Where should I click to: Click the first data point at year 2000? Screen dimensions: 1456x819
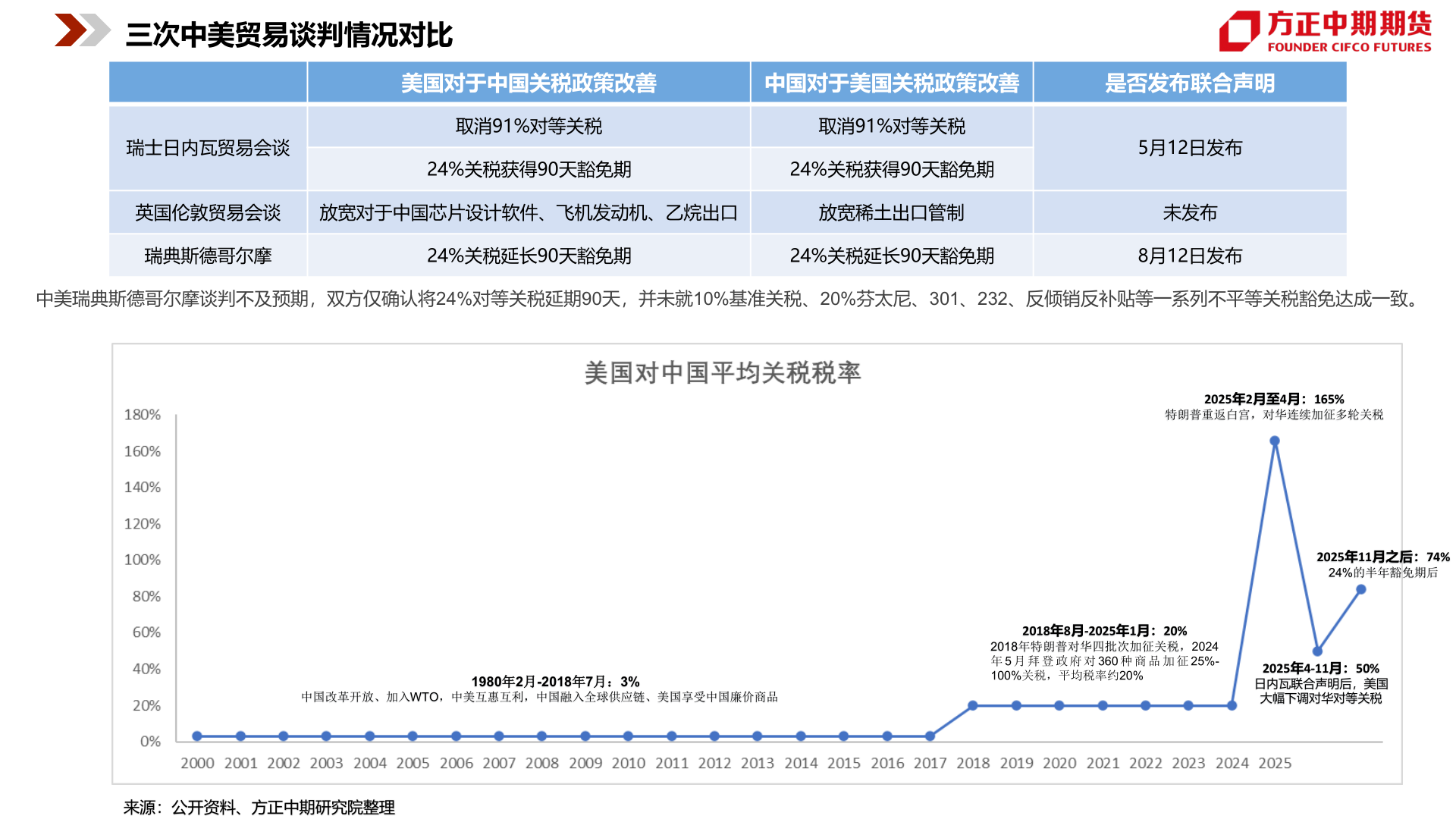coord(197,736)
